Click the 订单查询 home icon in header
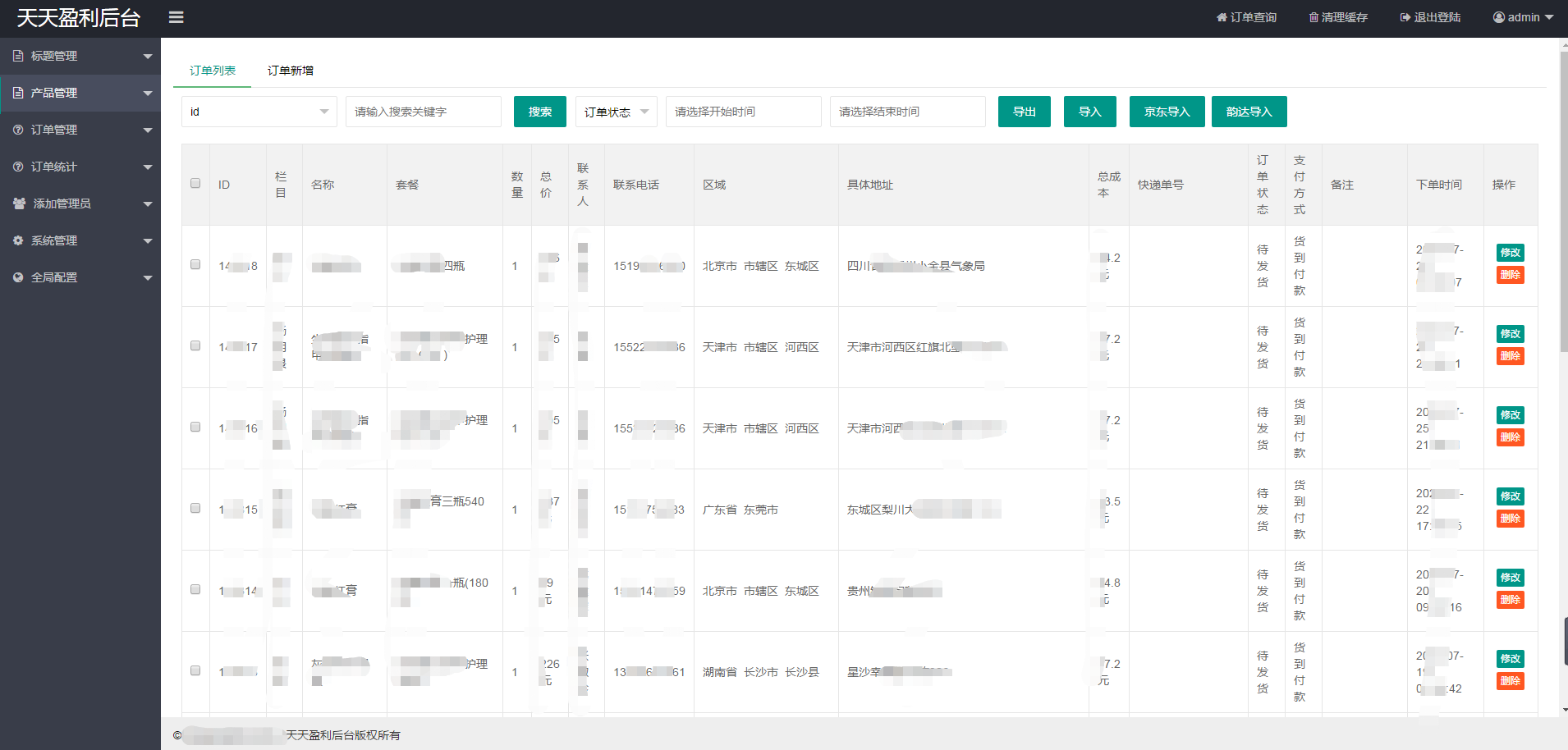 1222,17
